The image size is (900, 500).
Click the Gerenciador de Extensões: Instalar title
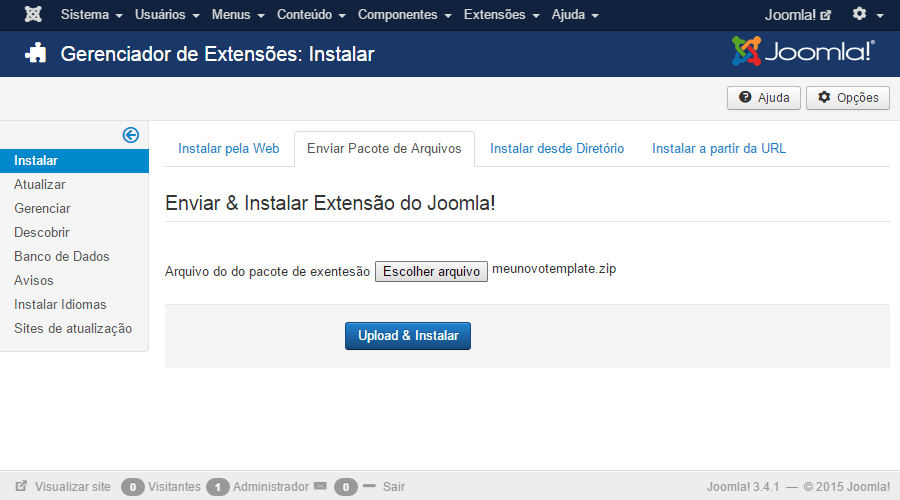tap(218, 54)
